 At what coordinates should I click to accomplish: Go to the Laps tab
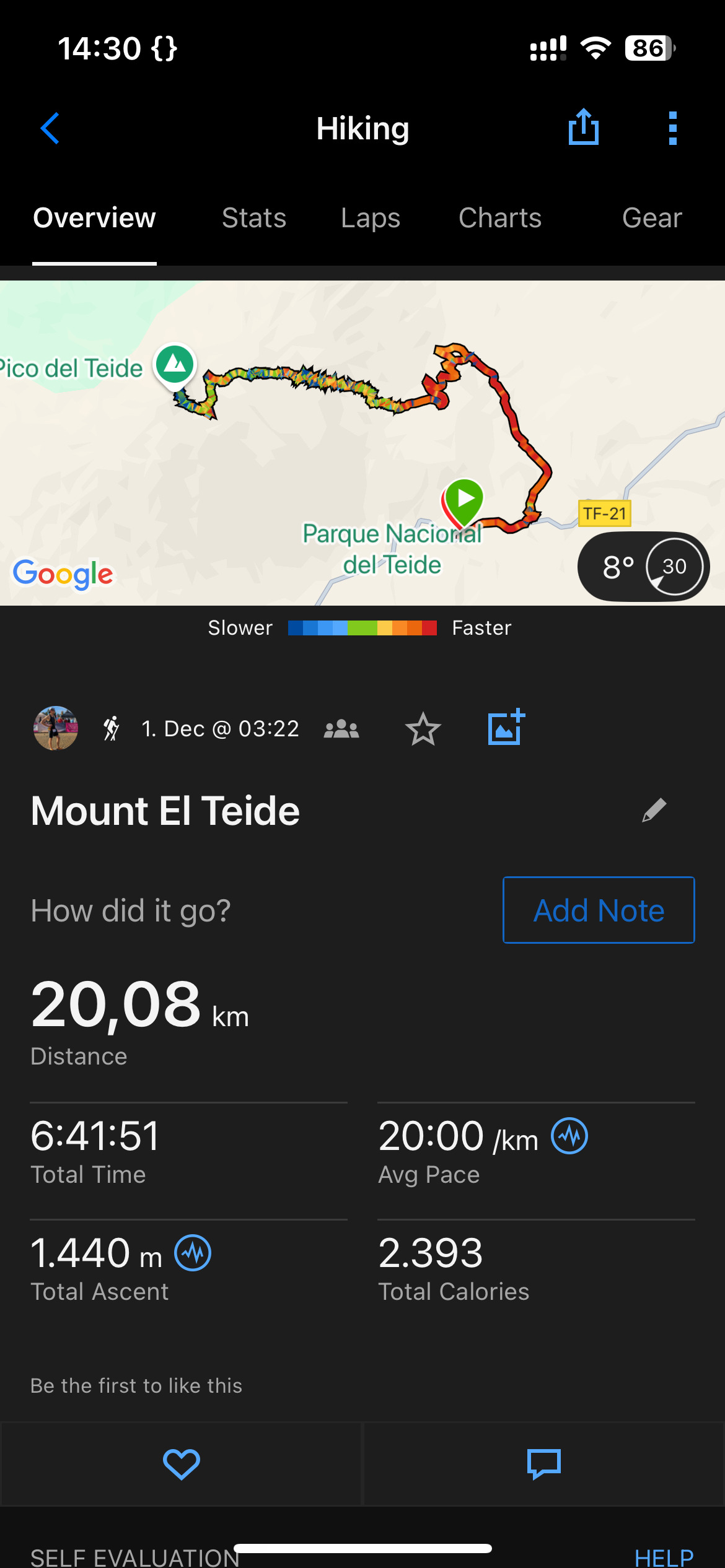tap(371, 218)
